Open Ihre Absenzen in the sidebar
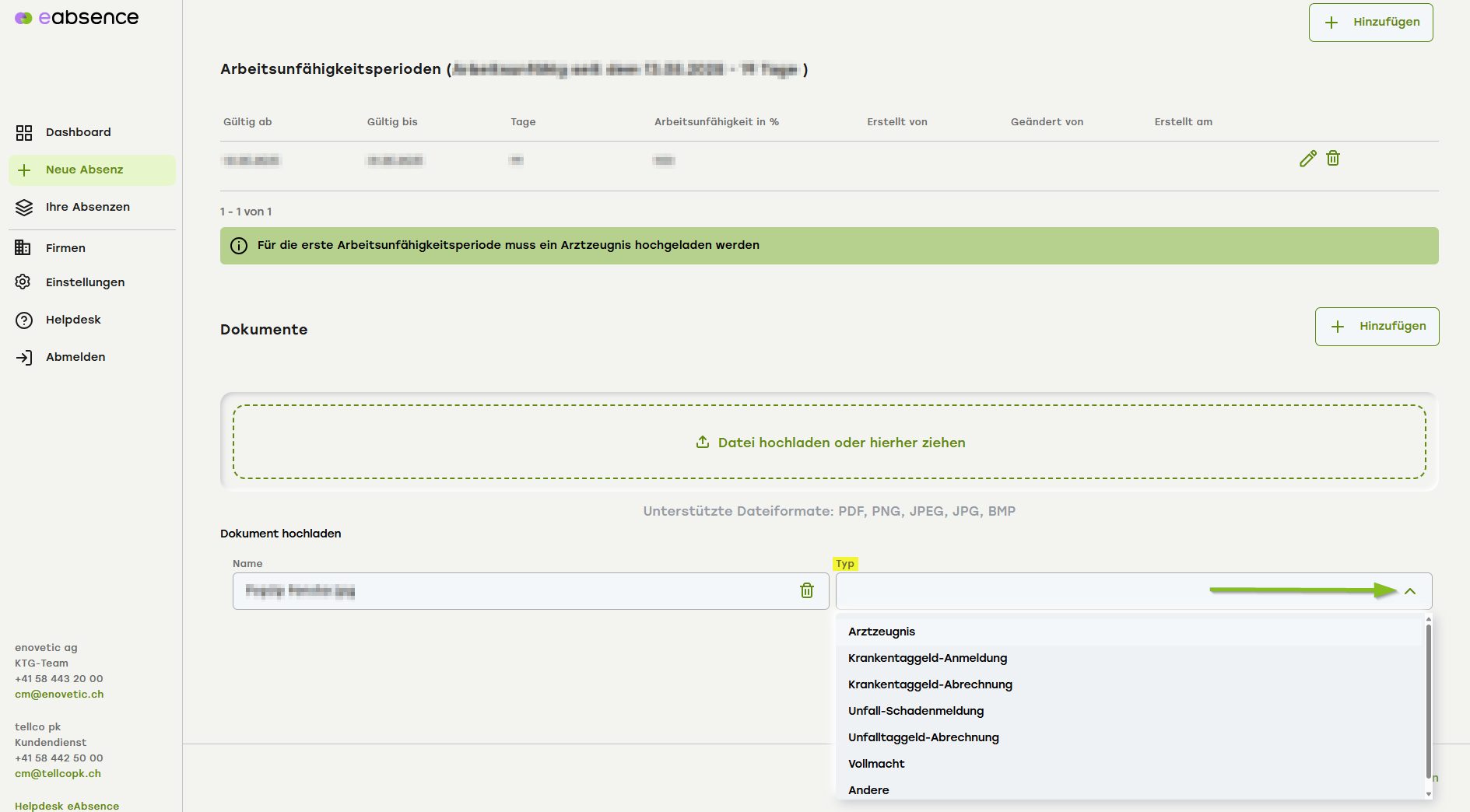Image resolution: width=1470 pixels, height=812 pixels. click(x=87, y=207)
